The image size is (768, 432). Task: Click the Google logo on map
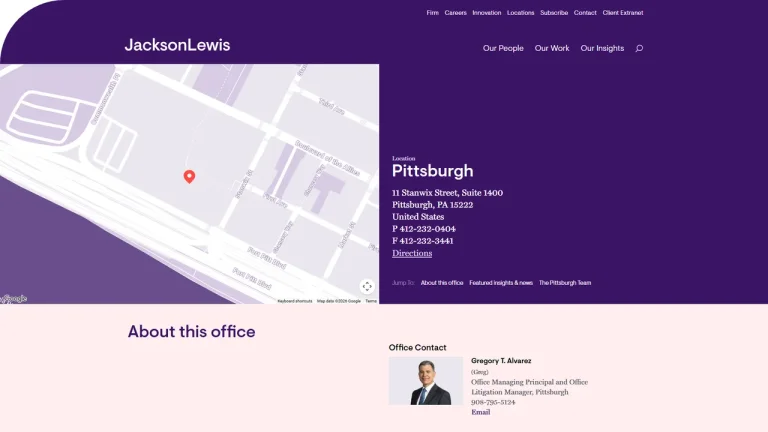(x=14, y=299)
